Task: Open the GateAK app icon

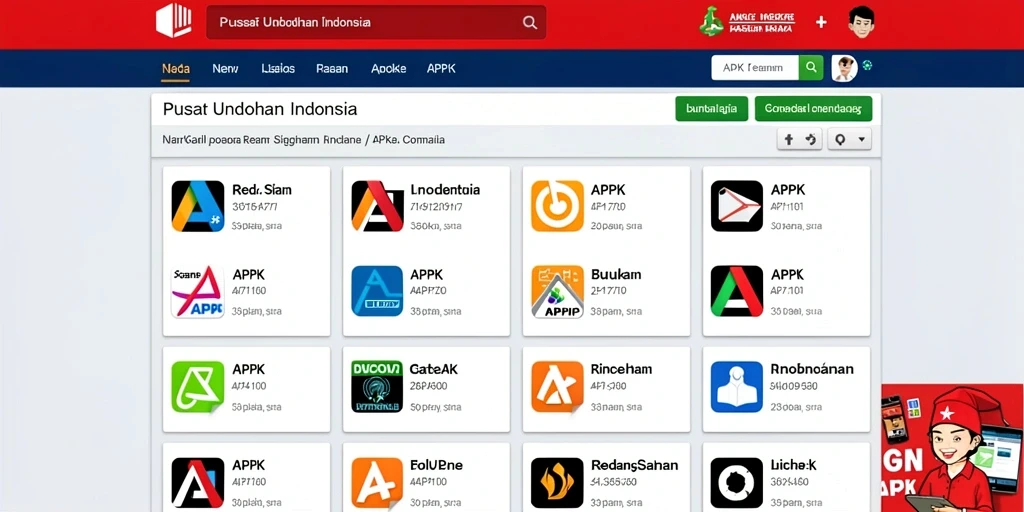Action: [377, 387]
